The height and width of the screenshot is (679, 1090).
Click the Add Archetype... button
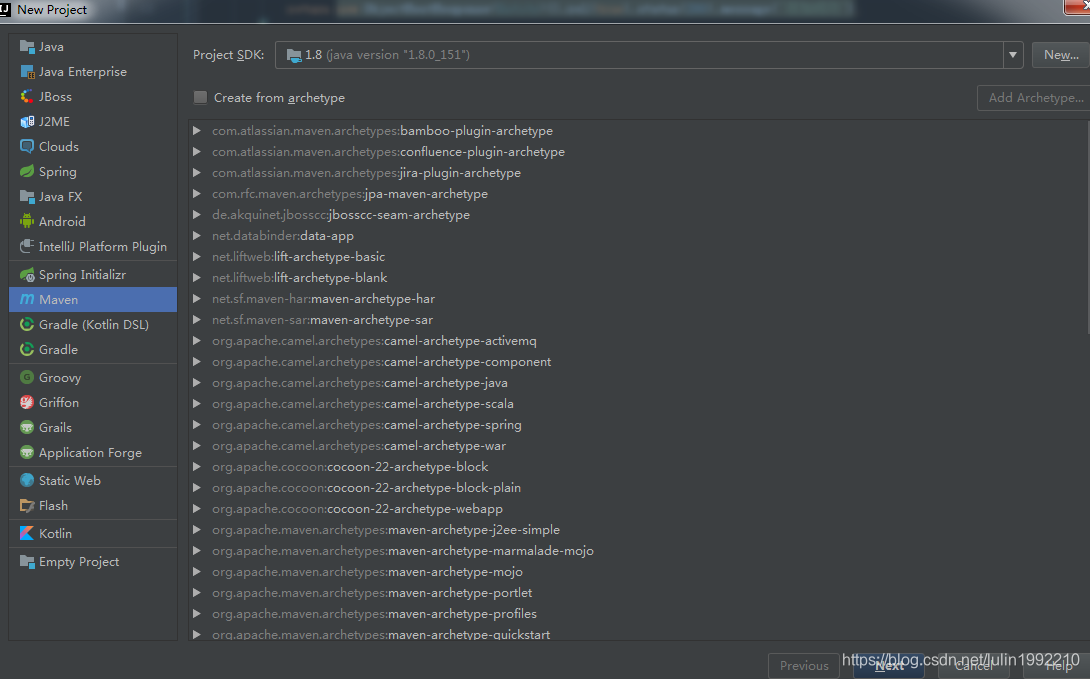[x=1034, y=98]
